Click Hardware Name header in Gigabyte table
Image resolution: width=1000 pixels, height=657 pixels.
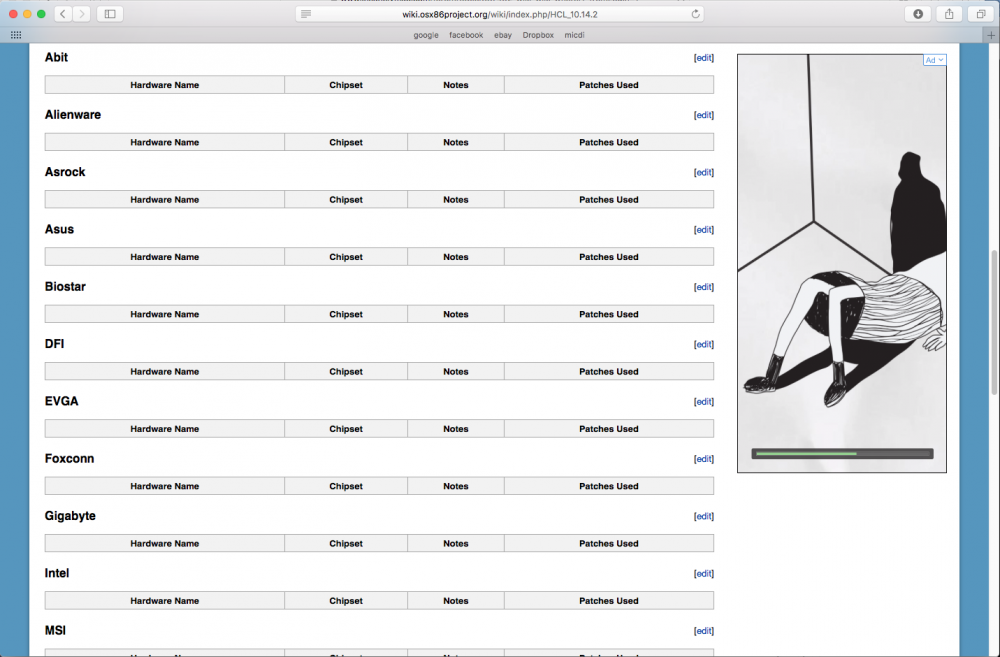pyautogui.click(x=165, y=543)
